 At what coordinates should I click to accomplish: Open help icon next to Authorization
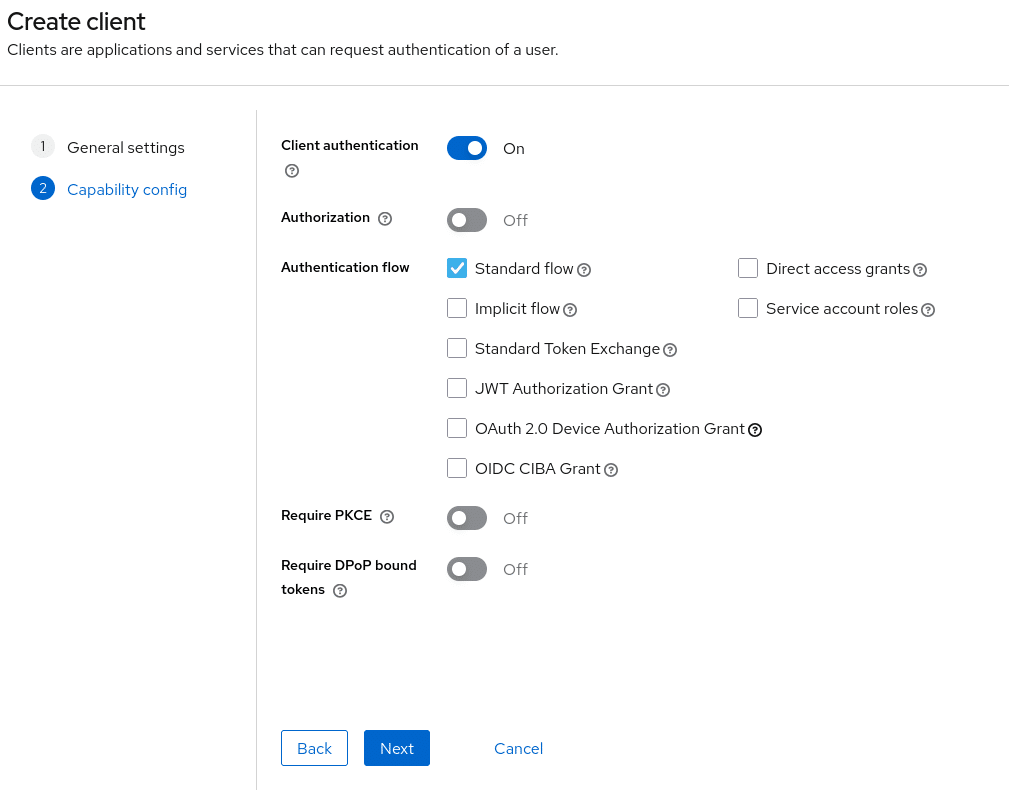[385, 219]
